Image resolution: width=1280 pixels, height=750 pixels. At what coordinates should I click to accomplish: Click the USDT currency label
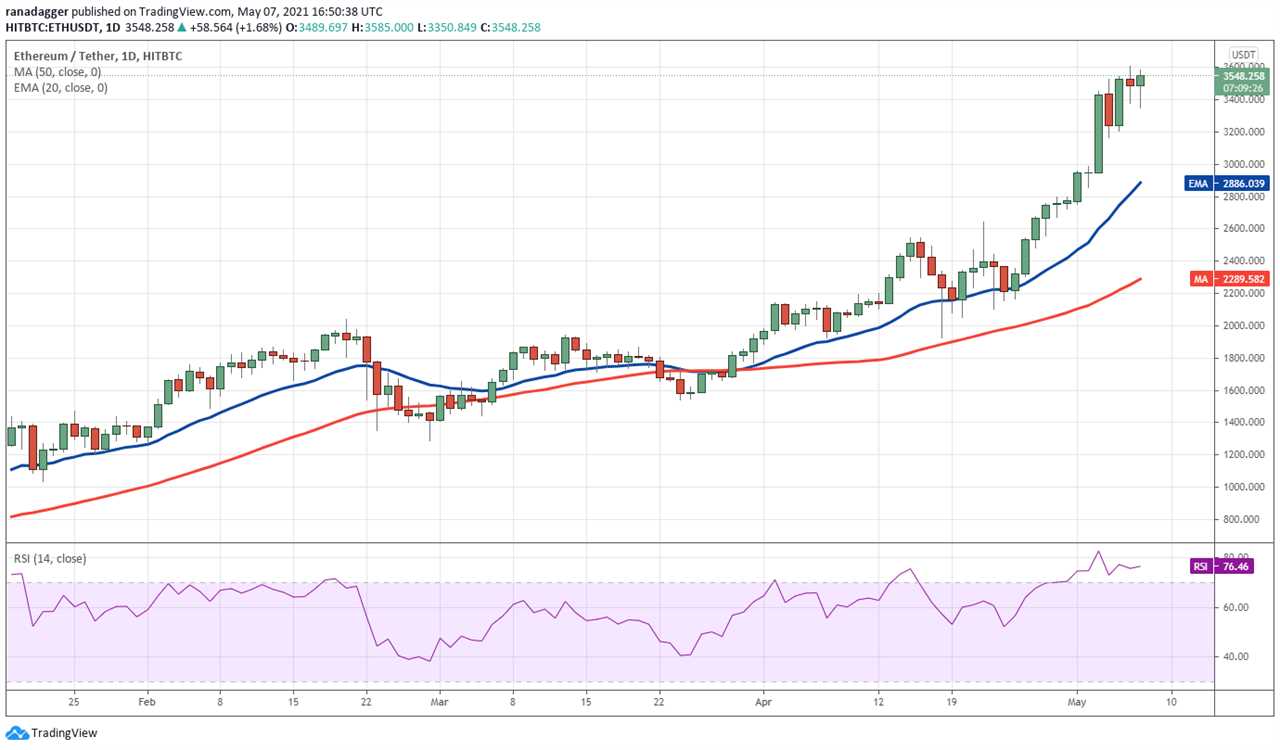coord(1244,54)
